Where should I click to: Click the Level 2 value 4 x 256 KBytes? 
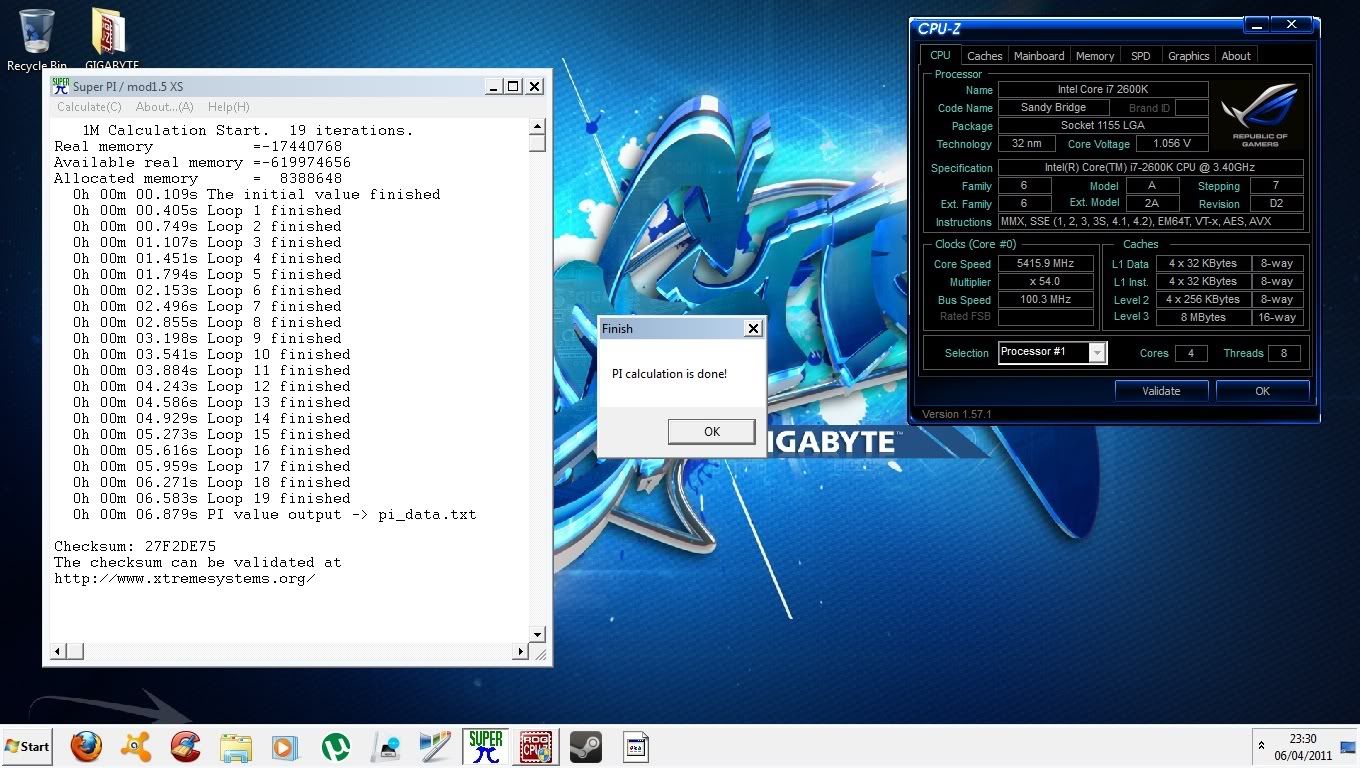(x=1203, y=300)
